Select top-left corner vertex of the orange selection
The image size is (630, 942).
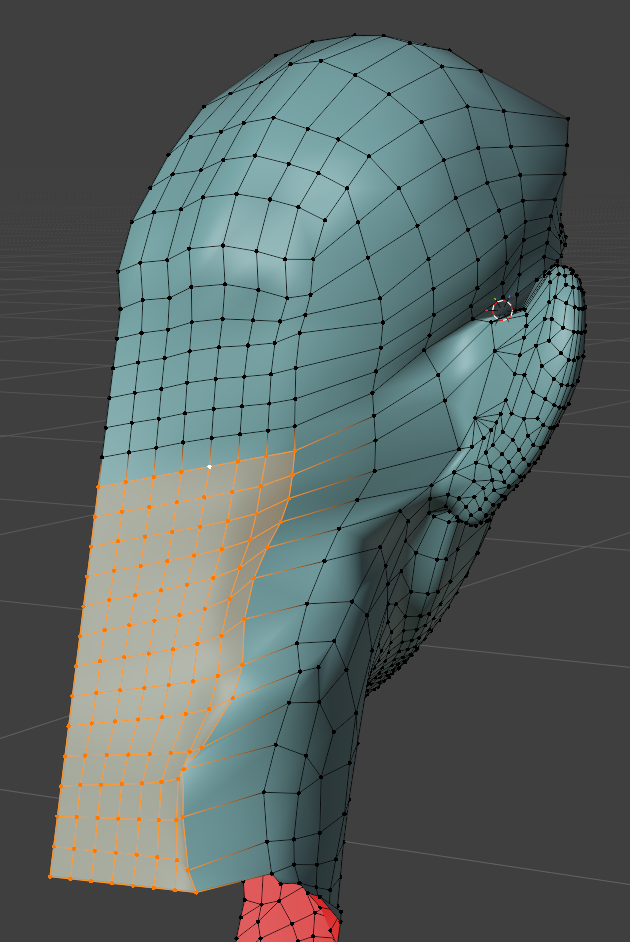96,486
